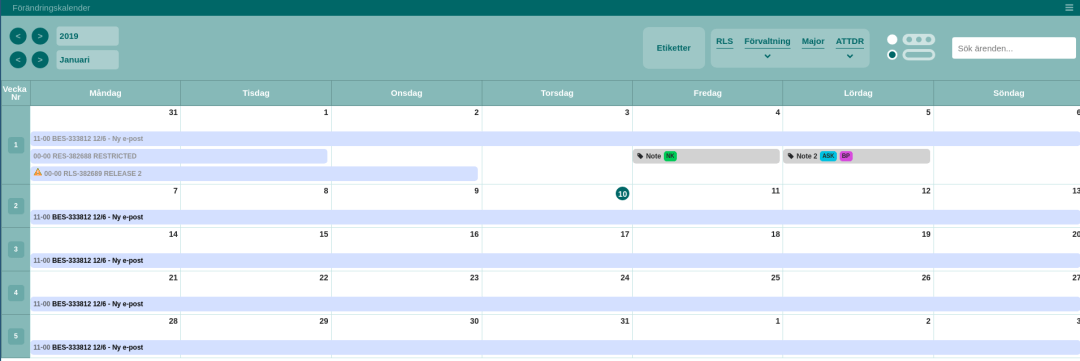The width and height of the screenshot is (1080, 361).
Task: Select day number 18
Action: 775,234
